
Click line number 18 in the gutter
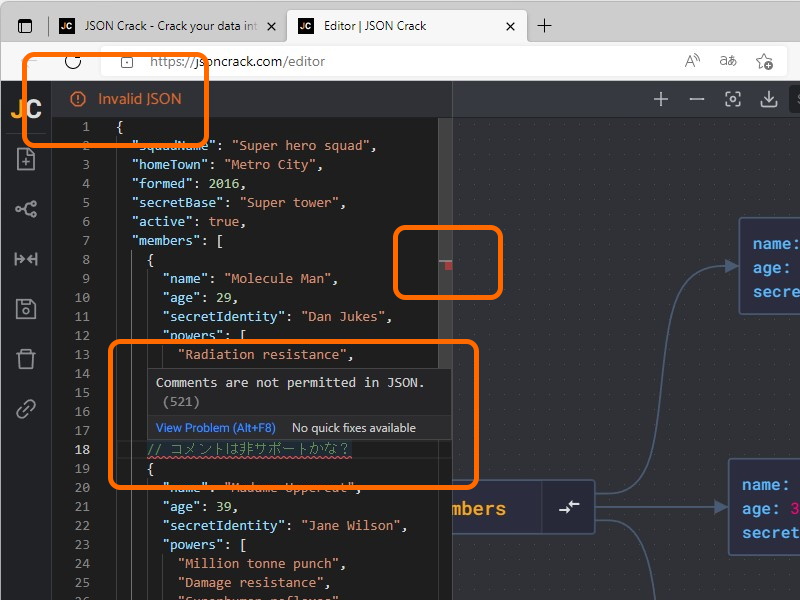point(82,449)
